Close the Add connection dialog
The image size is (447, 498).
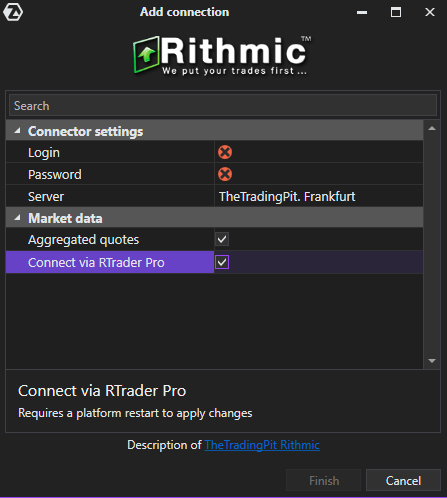[x=430, y=12]
